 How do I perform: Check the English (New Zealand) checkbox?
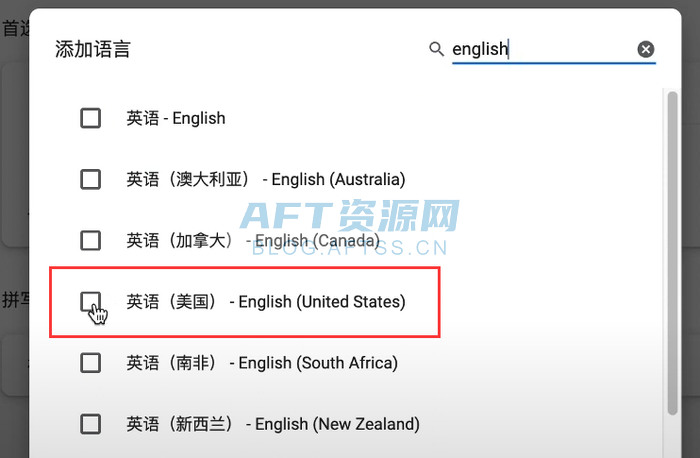91,423
